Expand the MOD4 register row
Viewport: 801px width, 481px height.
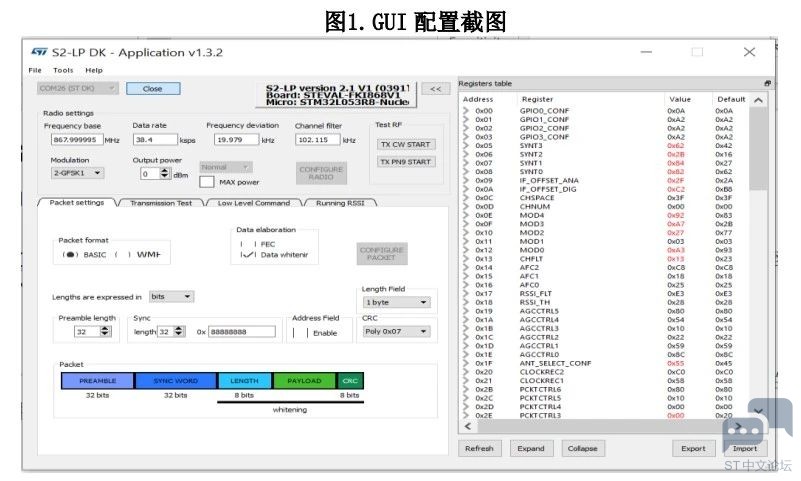[466, 215]
